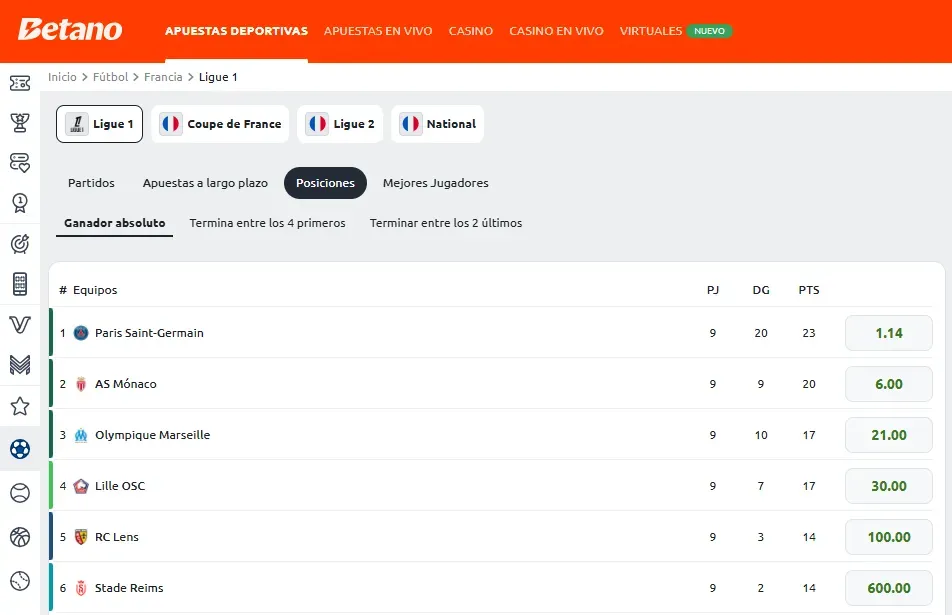Choose the Ligue 2 competition button

pyautogui.click(x=341, y=124)
